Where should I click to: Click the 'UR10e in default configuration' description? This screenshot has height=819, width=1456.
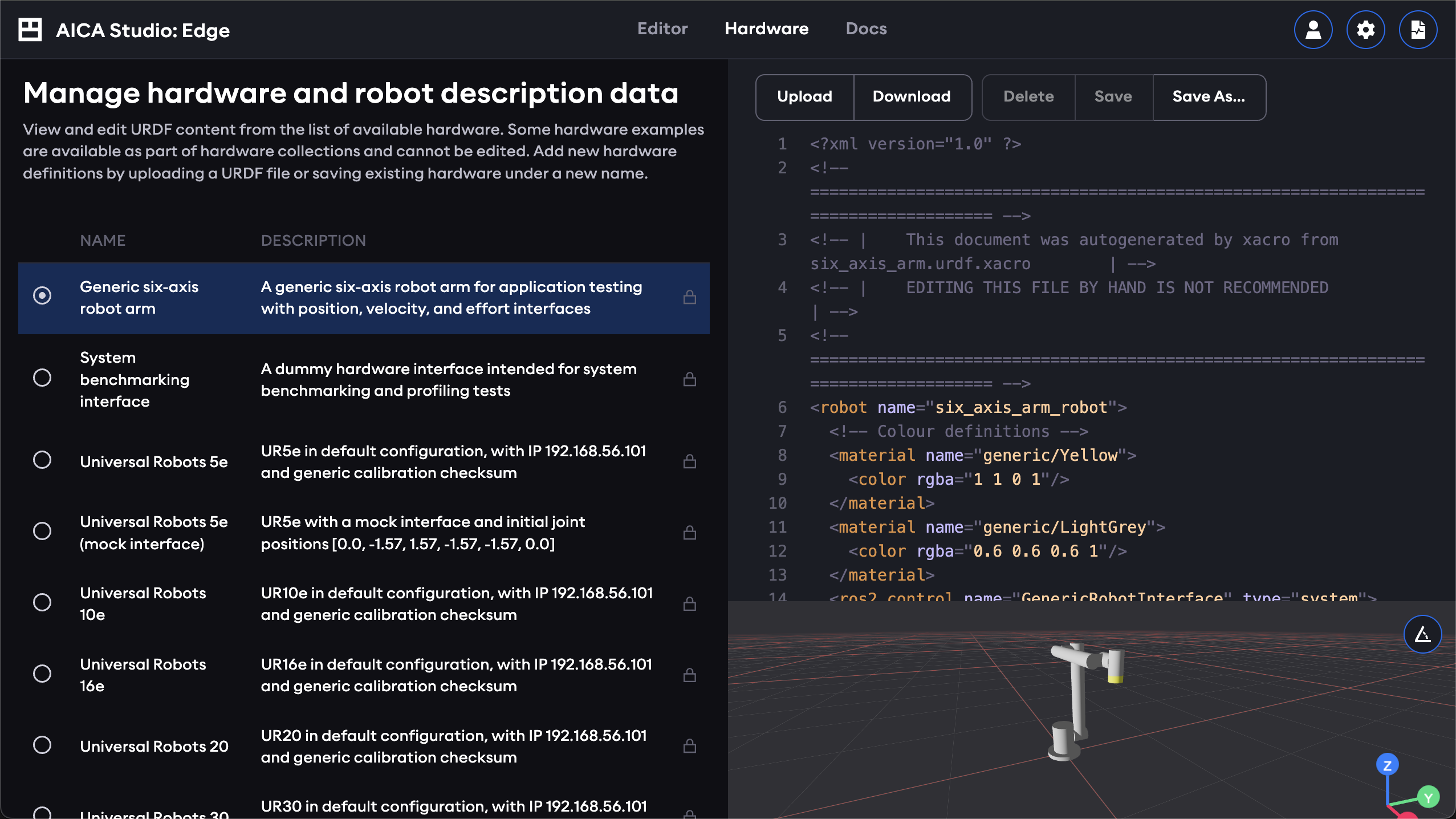[457, 603]
